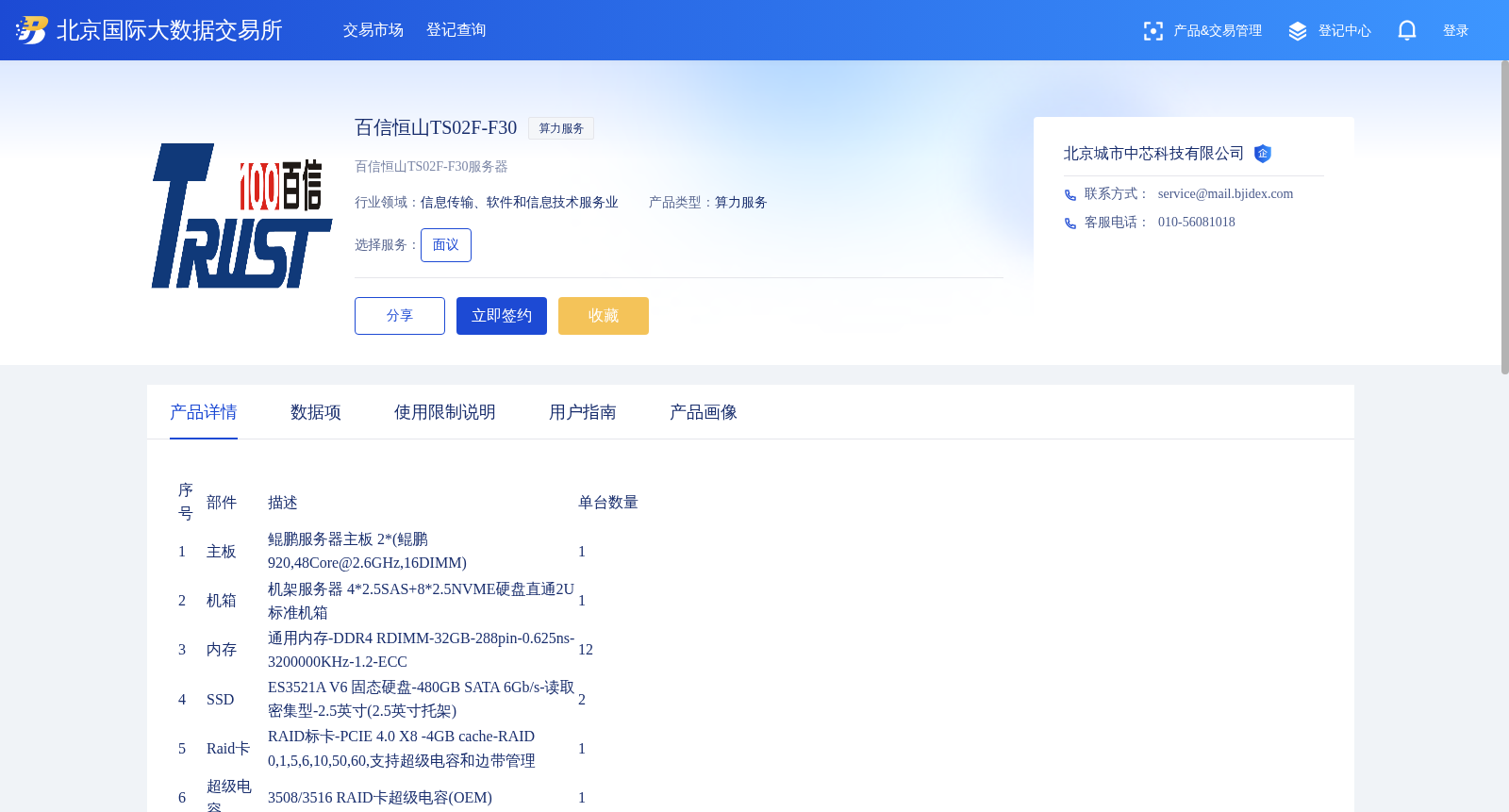The height and width of the screenshot is (812, 1509).
Task: Switch to the 产品详情 tab
Action: 204,412
